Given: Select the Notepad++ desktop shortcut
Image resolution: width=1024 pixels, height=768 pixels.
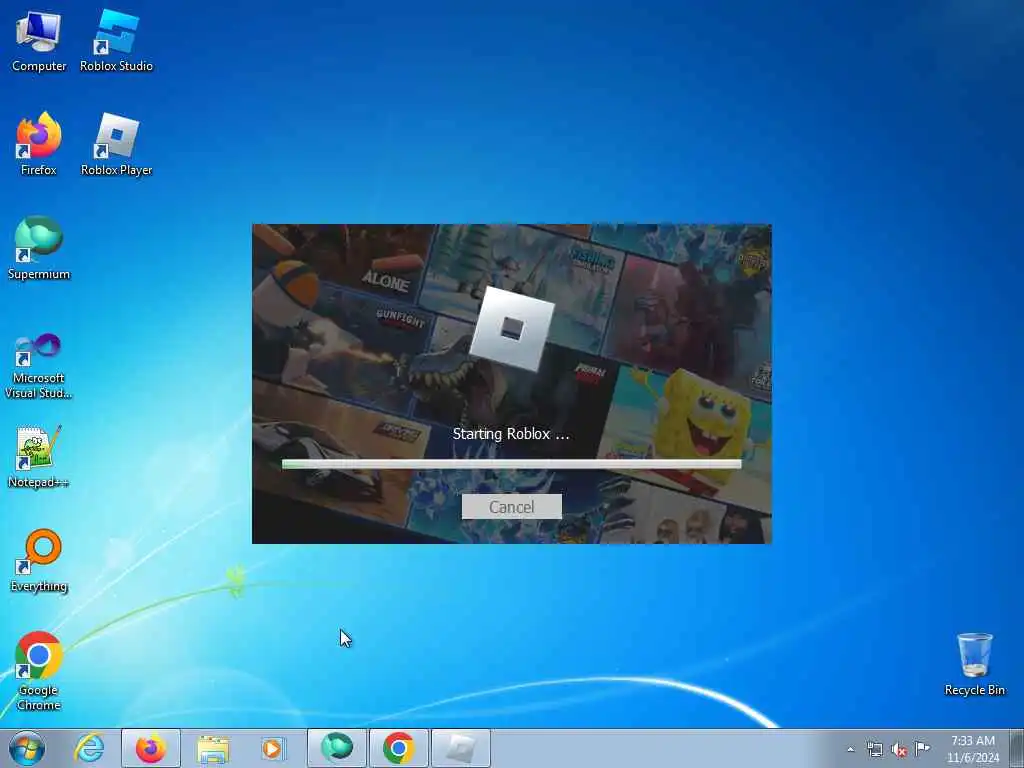Looking at the screenshot, I should pos(39,457).
